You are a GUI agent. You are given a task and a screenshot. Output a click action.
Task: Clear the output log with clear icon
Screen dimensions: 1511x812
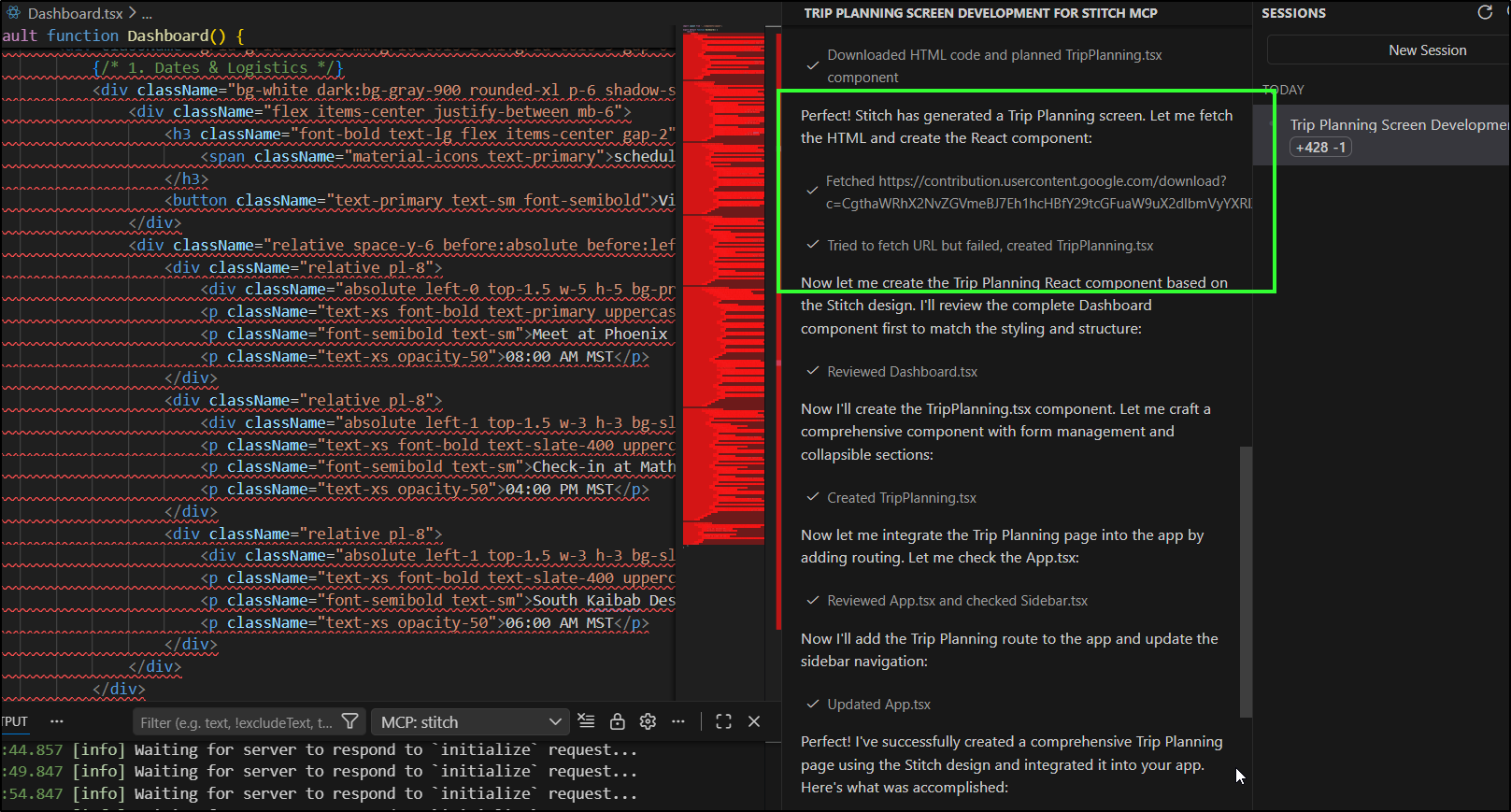tap(586, 721)
